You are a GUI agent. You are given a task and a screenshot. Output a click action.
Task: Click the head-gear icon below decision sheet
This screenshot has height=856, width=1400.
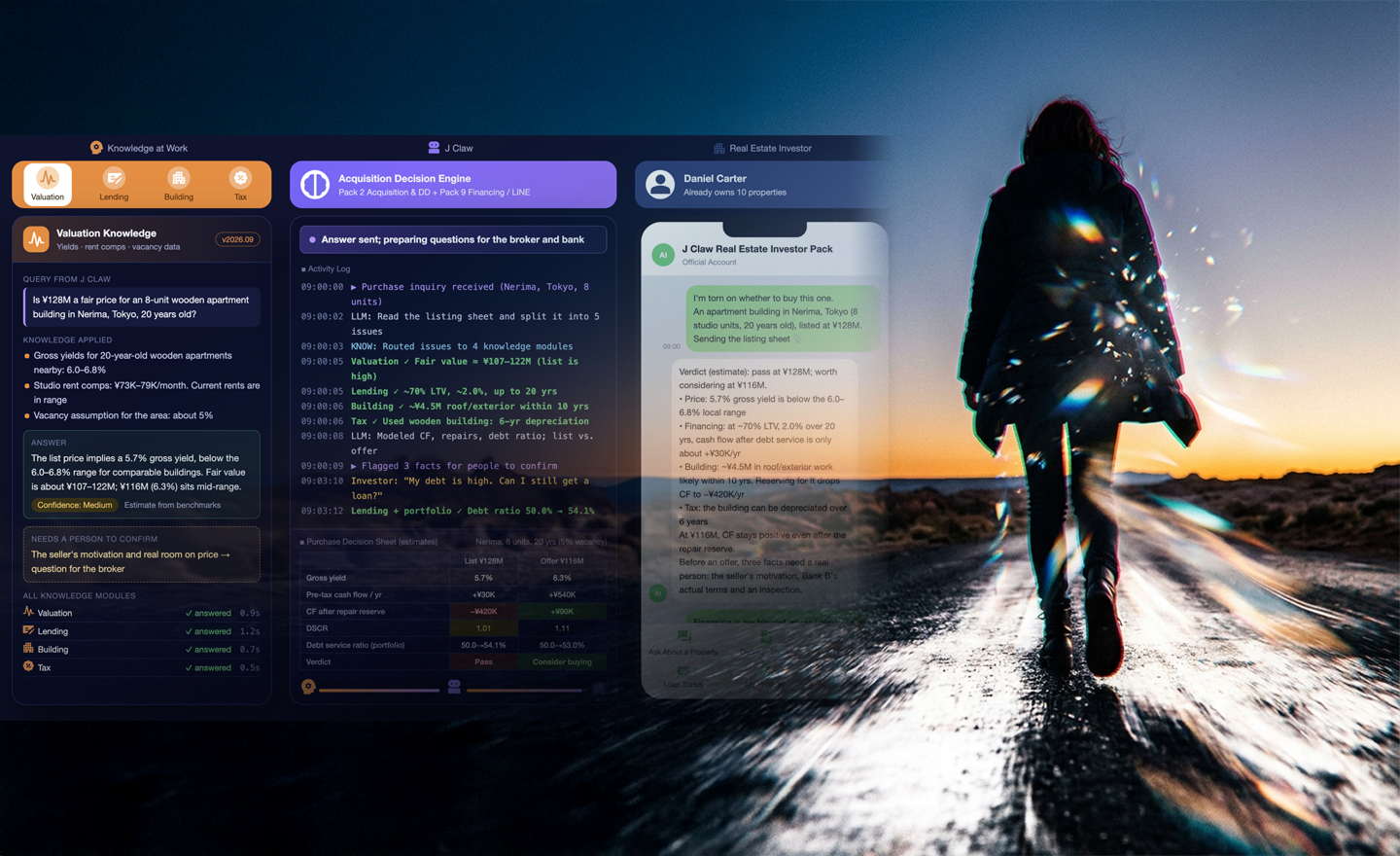coord(308,687)
